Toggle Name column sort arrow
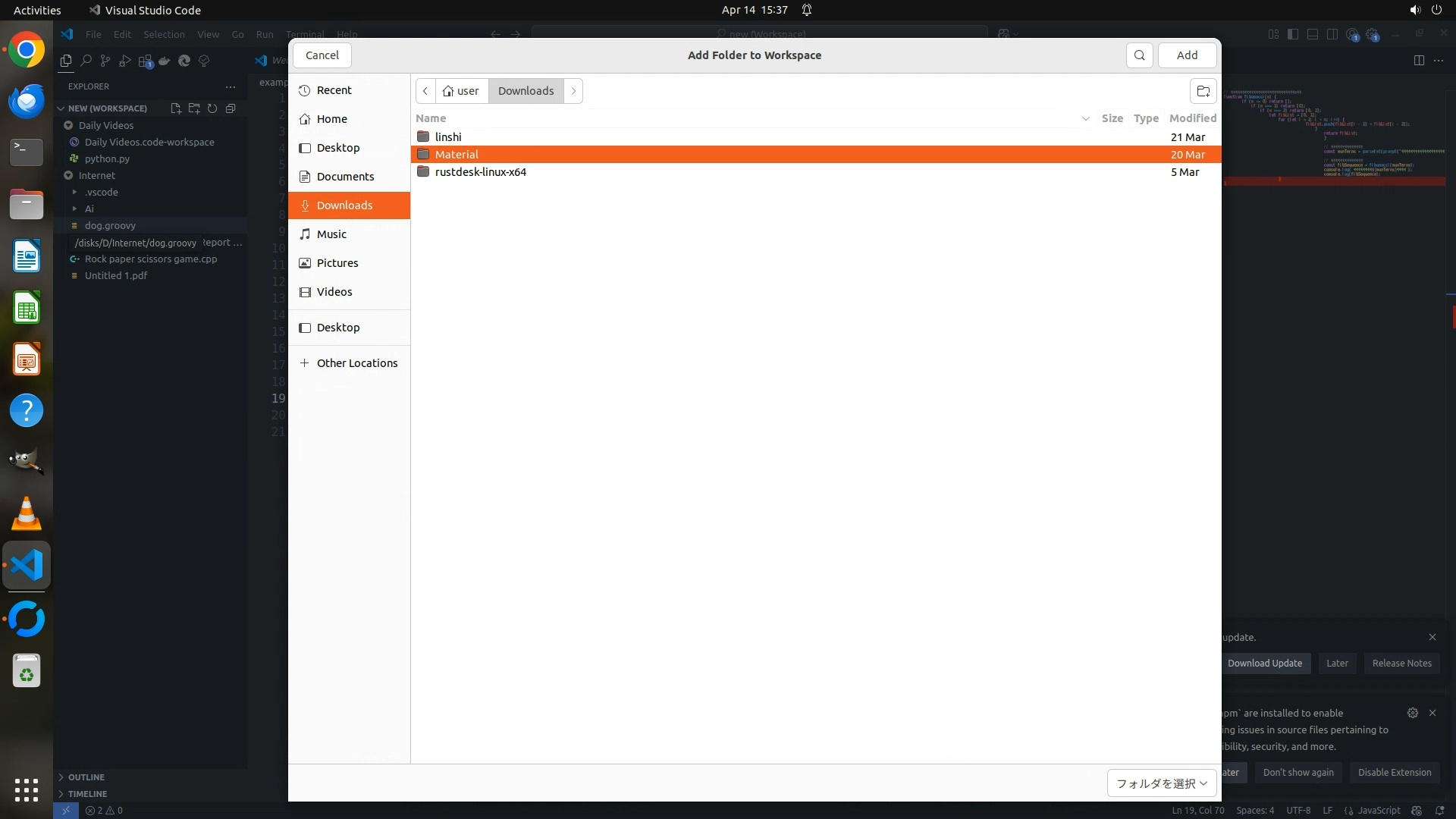This screenshot has width=1456, height=819. (x=1085, y=118)
